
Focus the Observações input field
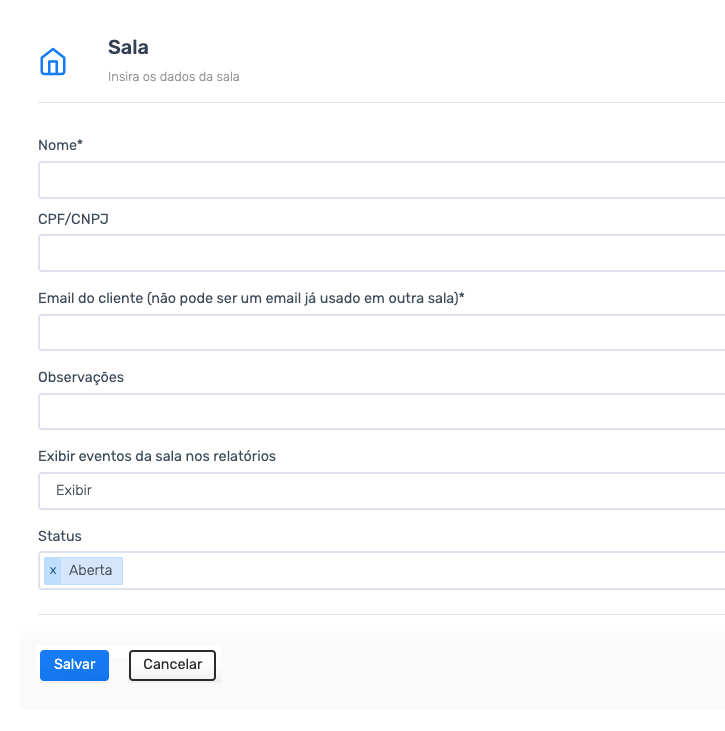click(381, 411)
